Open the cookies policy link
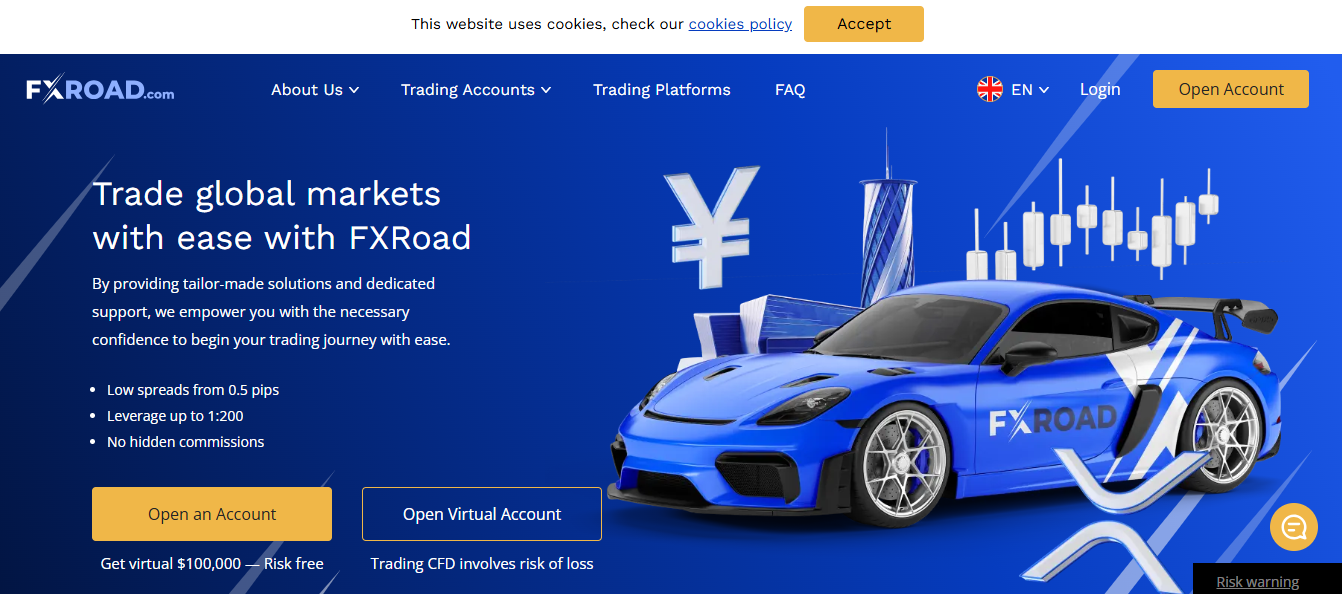 (740, 24)
